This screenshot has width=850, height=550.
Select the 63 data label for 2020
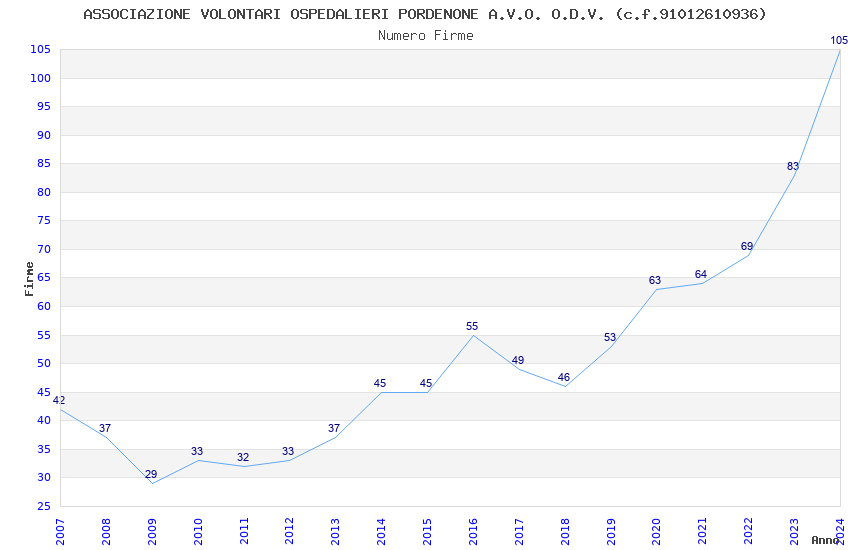655,280
